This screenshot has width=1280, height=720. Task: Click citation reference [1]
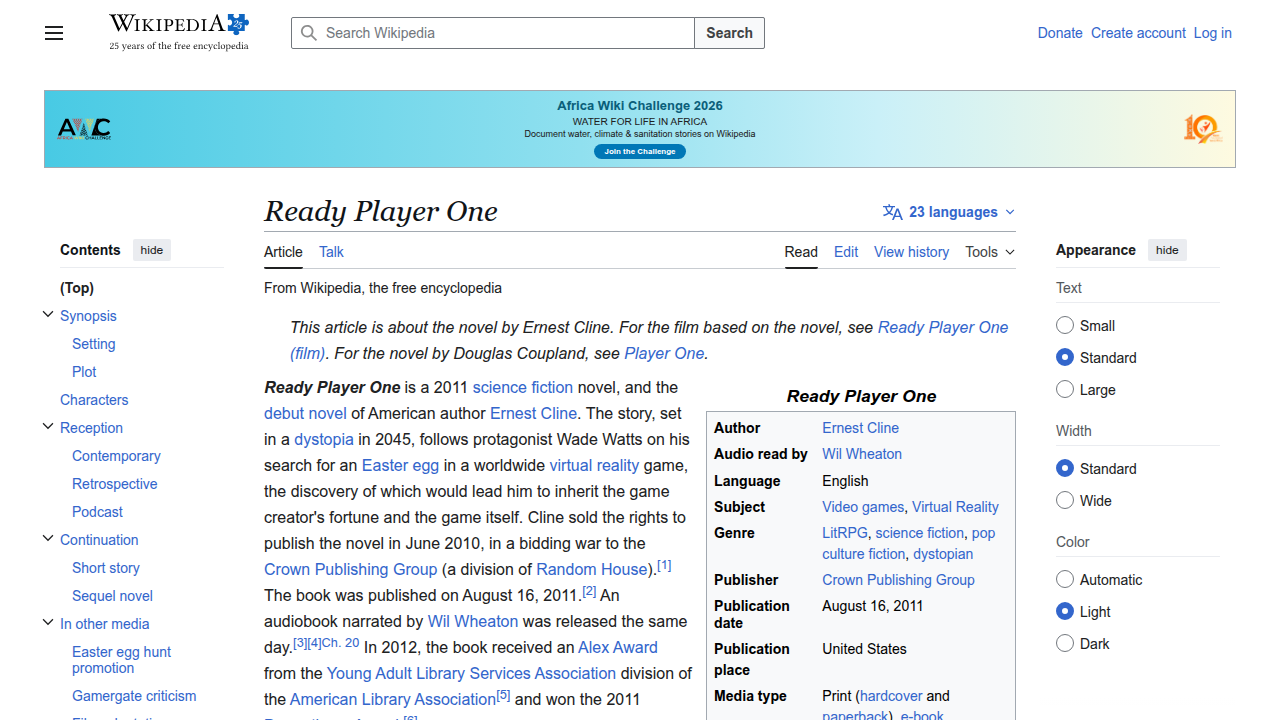(x=664, y=565)
